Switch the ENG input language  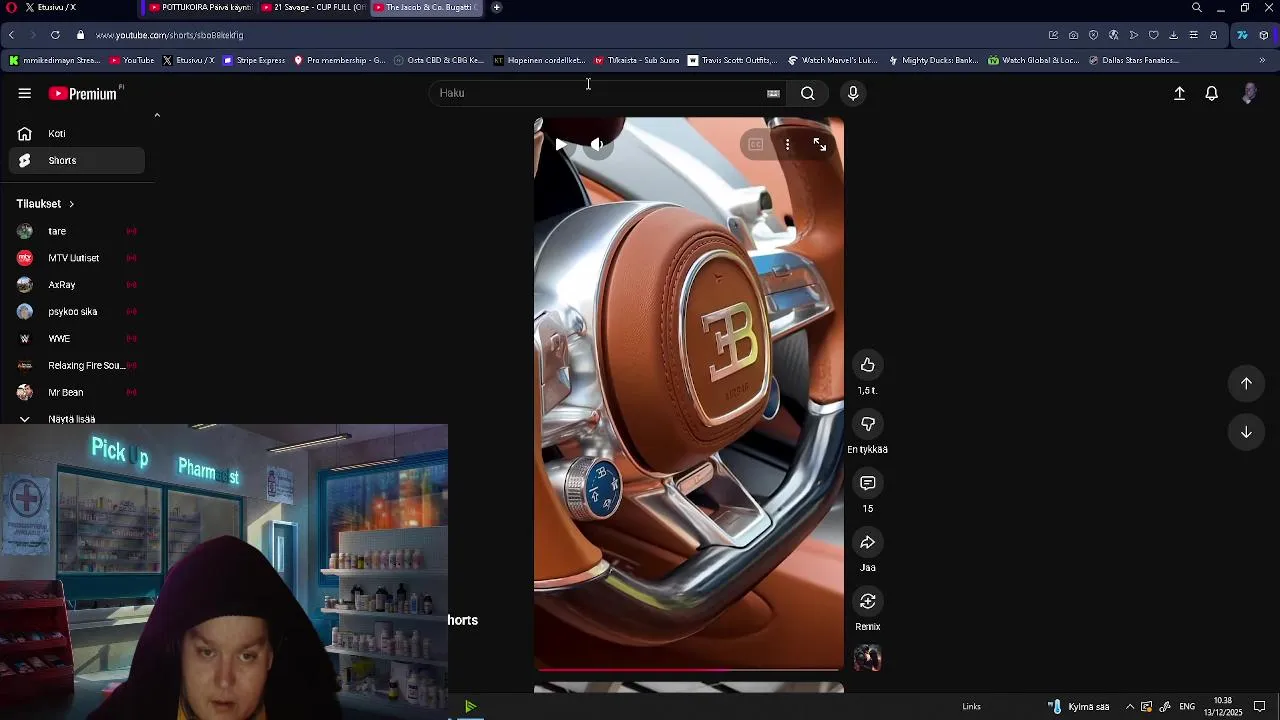click(1187, 707)
